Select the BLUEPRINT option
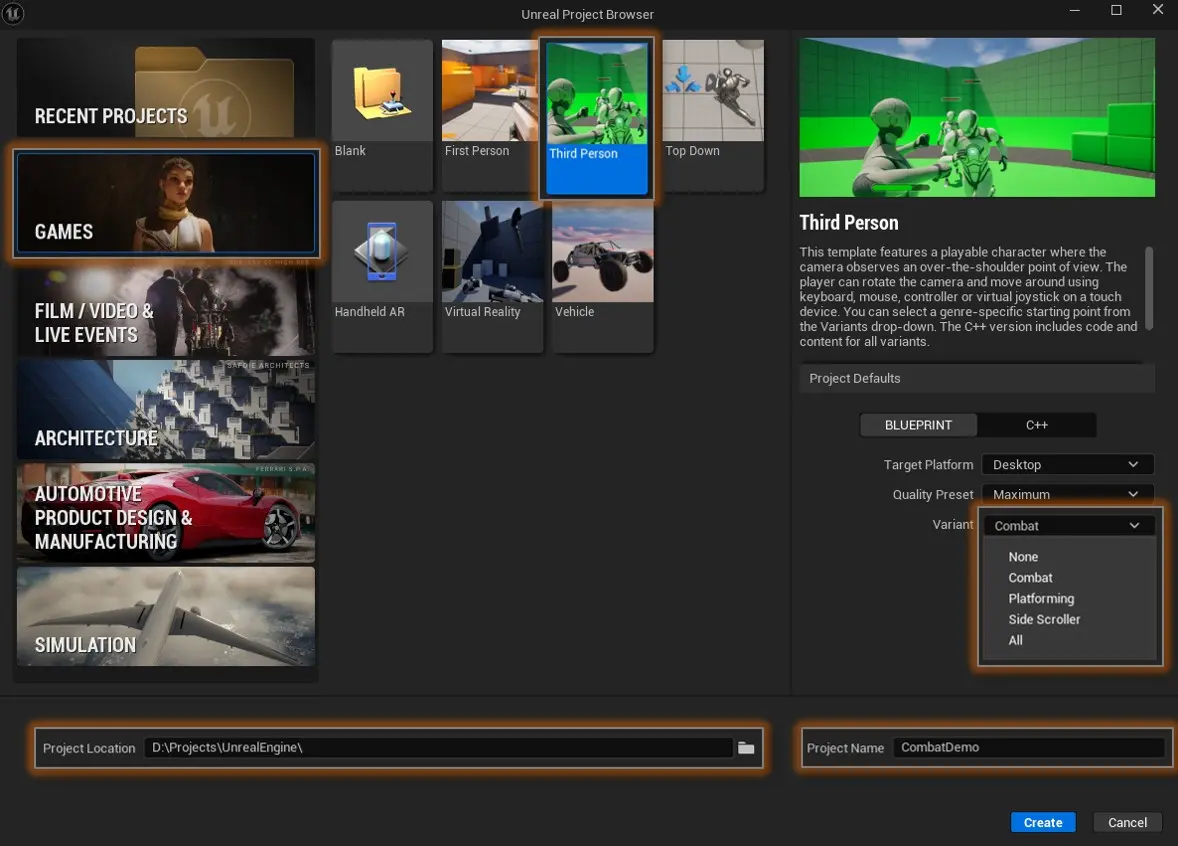Image resolution: width=1178 pixels, height=846 pixels. coord(917,424)
